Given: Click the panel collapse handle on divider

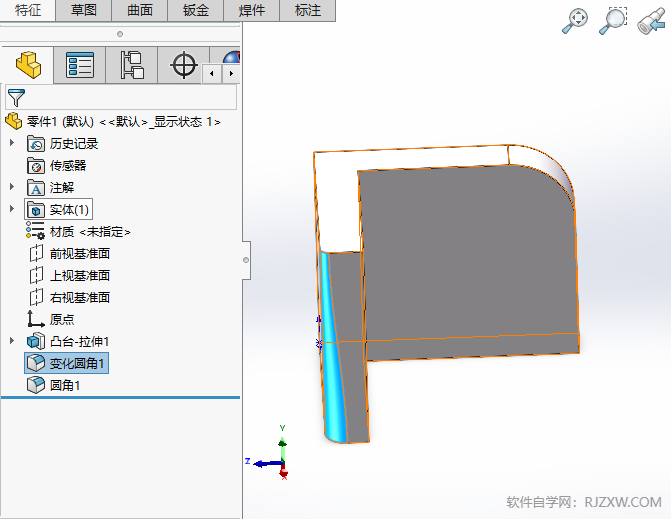Looking at the screenshot, I should point(246,260).
